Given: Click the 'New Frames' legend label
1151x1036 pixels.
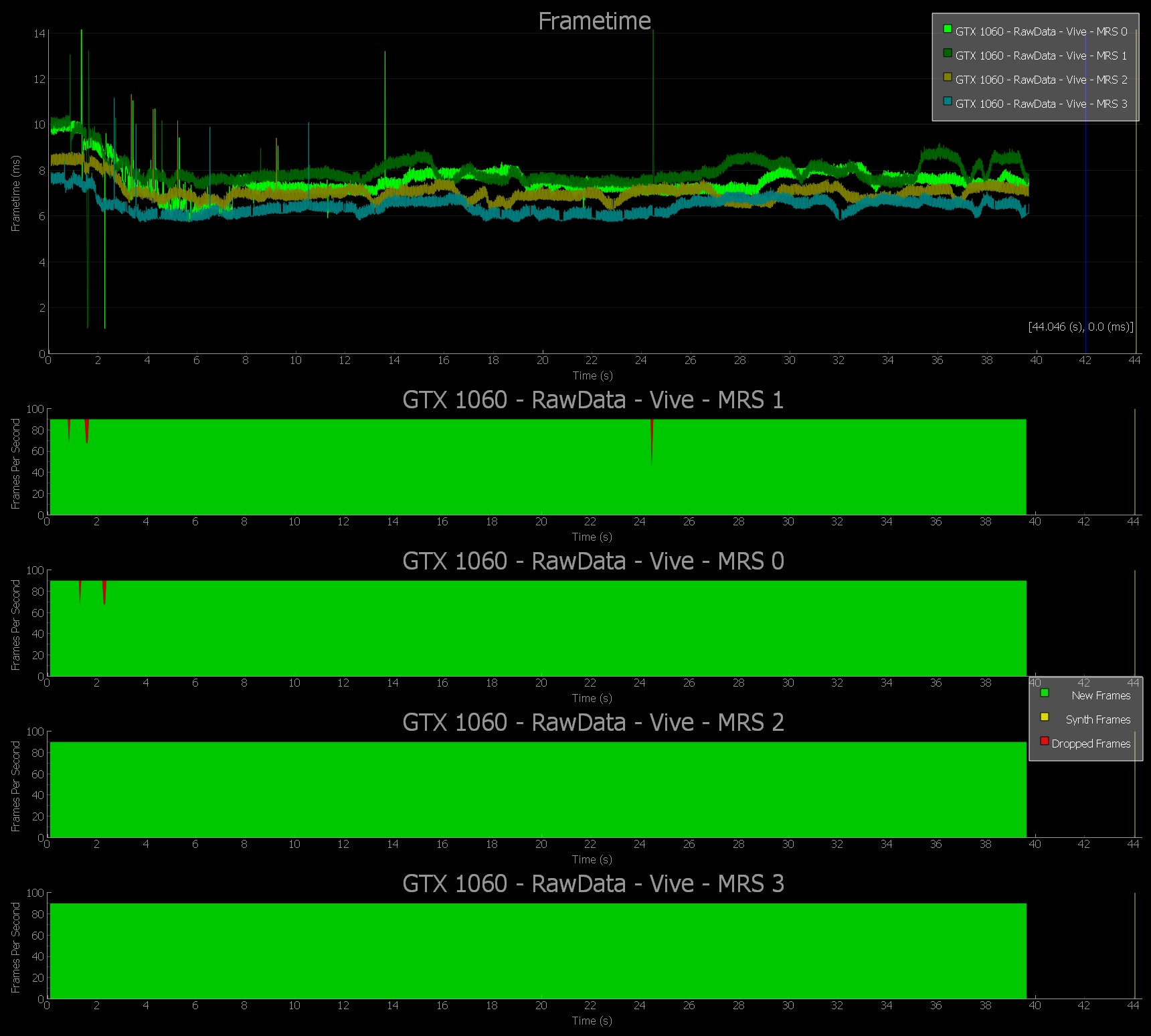Looking at the screenshot, I should (1101, 695).
